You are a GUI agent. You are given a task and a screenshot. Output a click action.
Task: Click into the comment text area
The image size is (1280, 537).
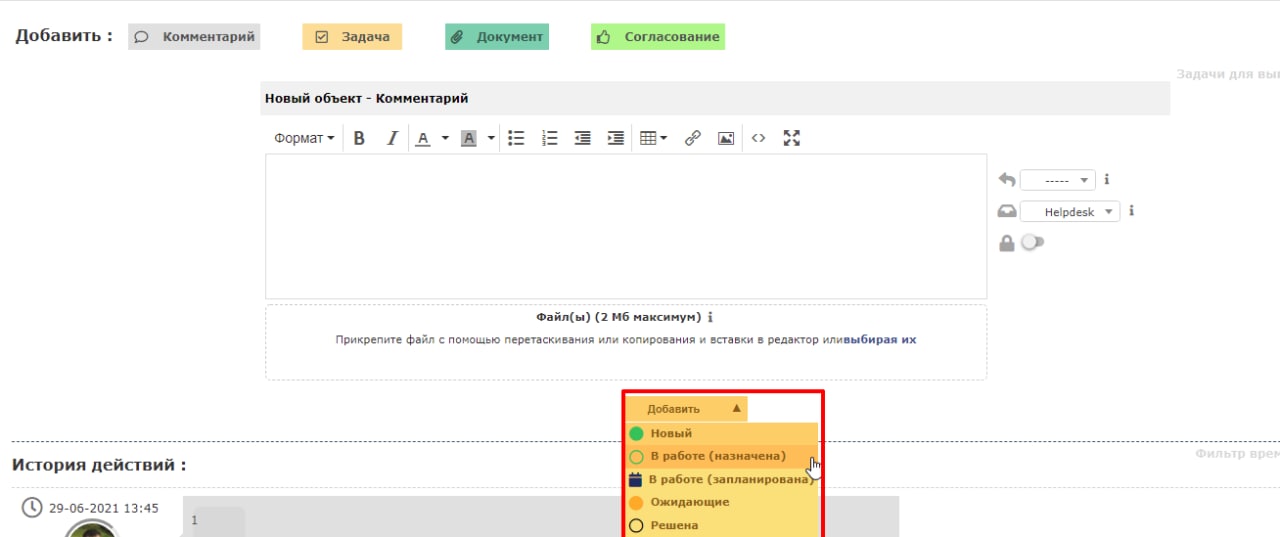click(x=626, y=226)
